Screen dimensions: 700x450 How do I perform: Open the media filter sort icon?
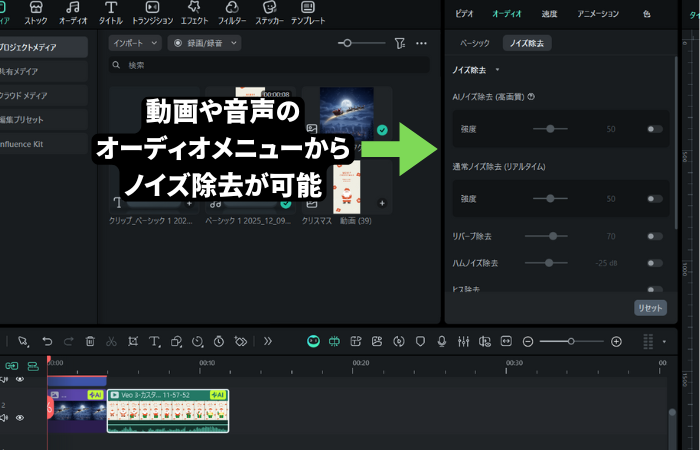400,43
